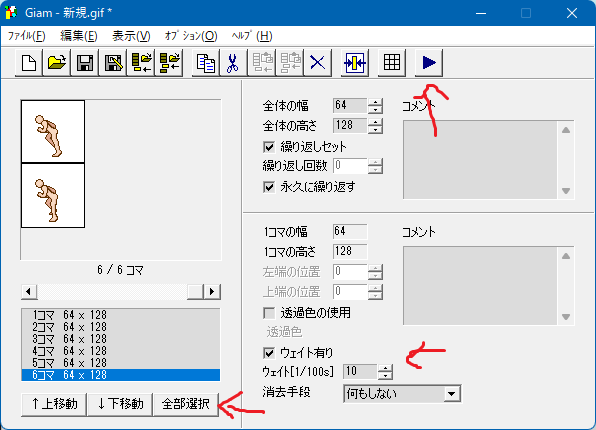Image resolution: width=596 pixels, height=430 pixels.
Task: Uncheck 永久に繰り返す checkbox
Action: pos(269,187)
